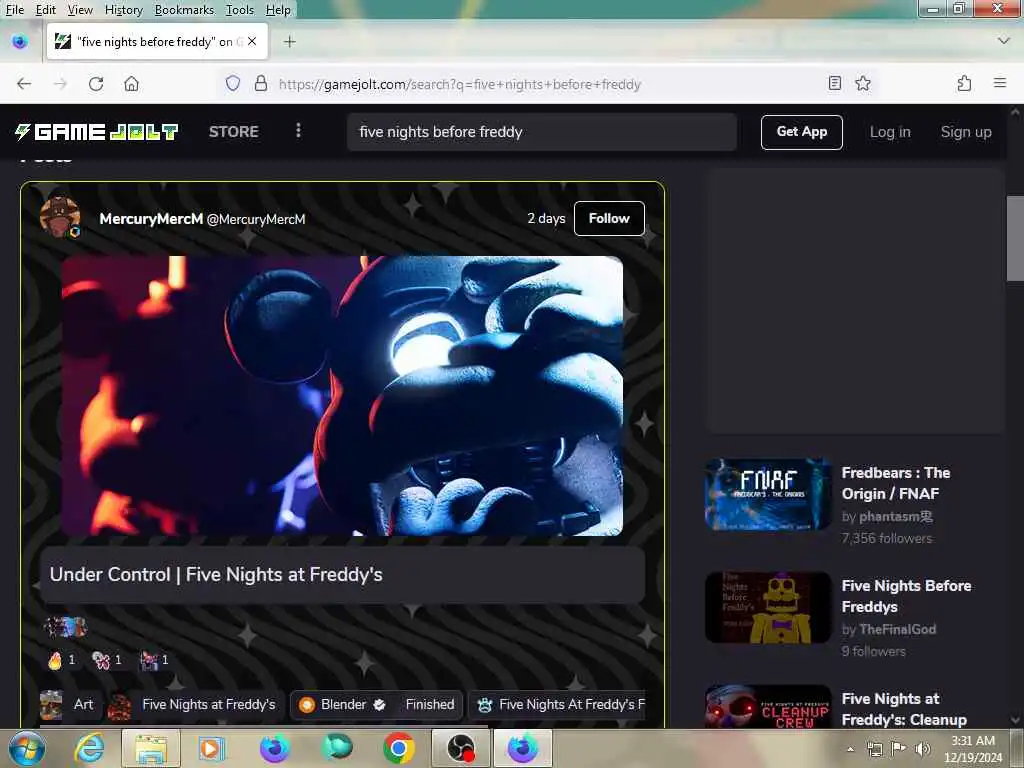The image size is (1024, 768).
Task: Click the Get App button
Action: pyautogui.click(x=802, y=132)
